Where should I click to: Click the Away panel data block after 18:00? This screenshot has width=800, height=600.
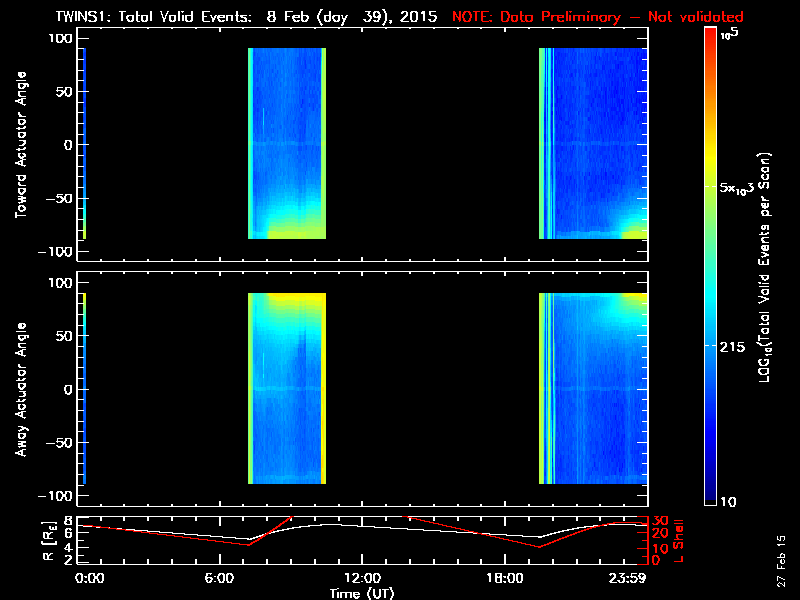coord(593,388)
